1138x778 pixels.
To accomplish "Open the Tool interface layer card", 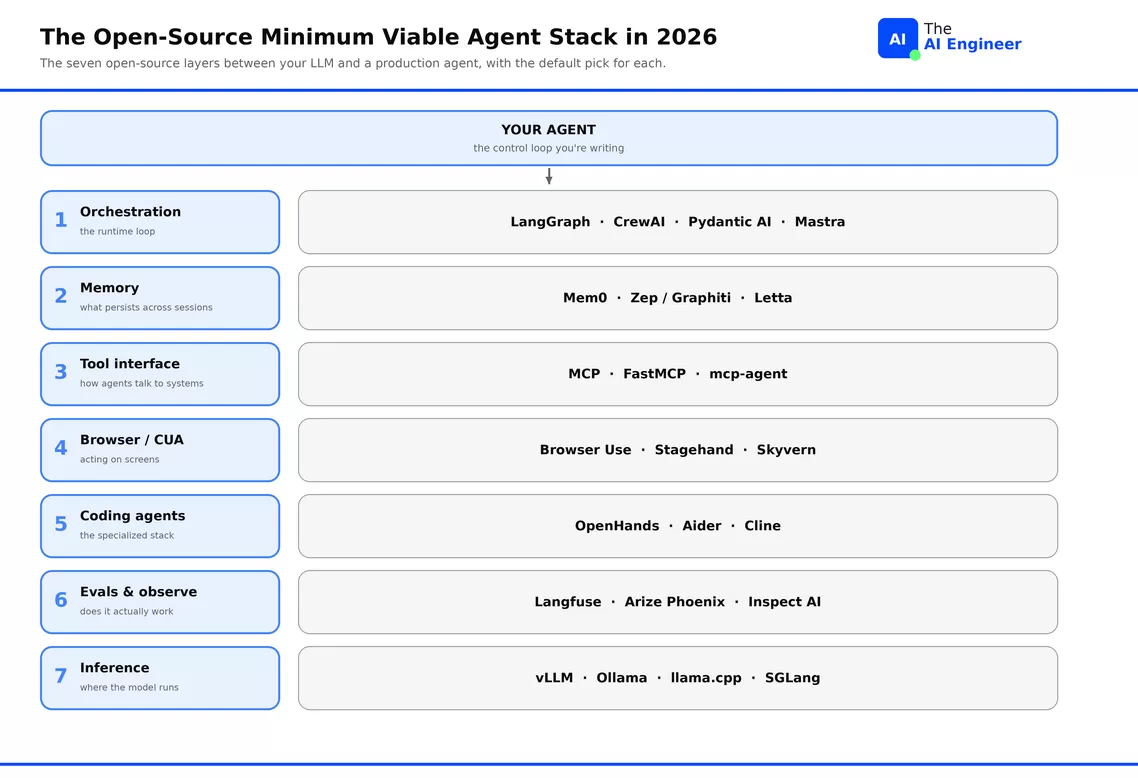I will click(x=160, y=374).
